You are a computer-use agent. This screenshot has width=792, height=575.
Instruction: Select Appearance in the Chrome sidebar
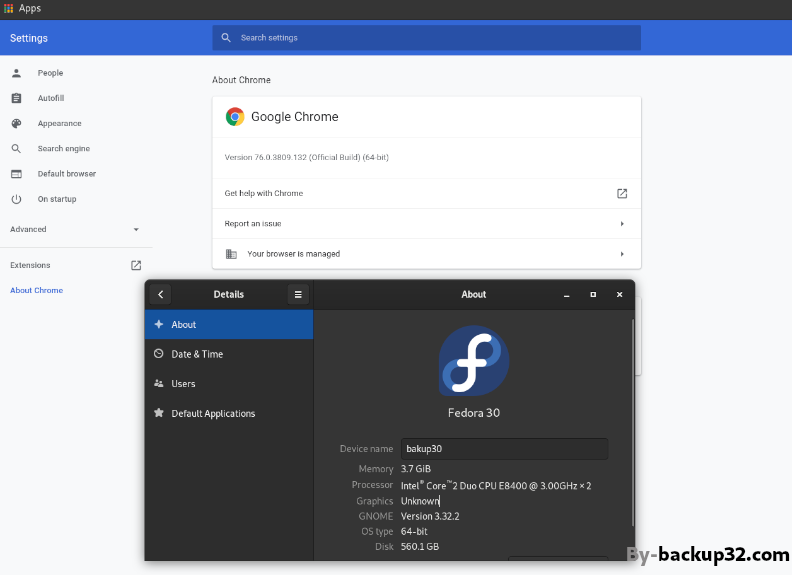59,123
